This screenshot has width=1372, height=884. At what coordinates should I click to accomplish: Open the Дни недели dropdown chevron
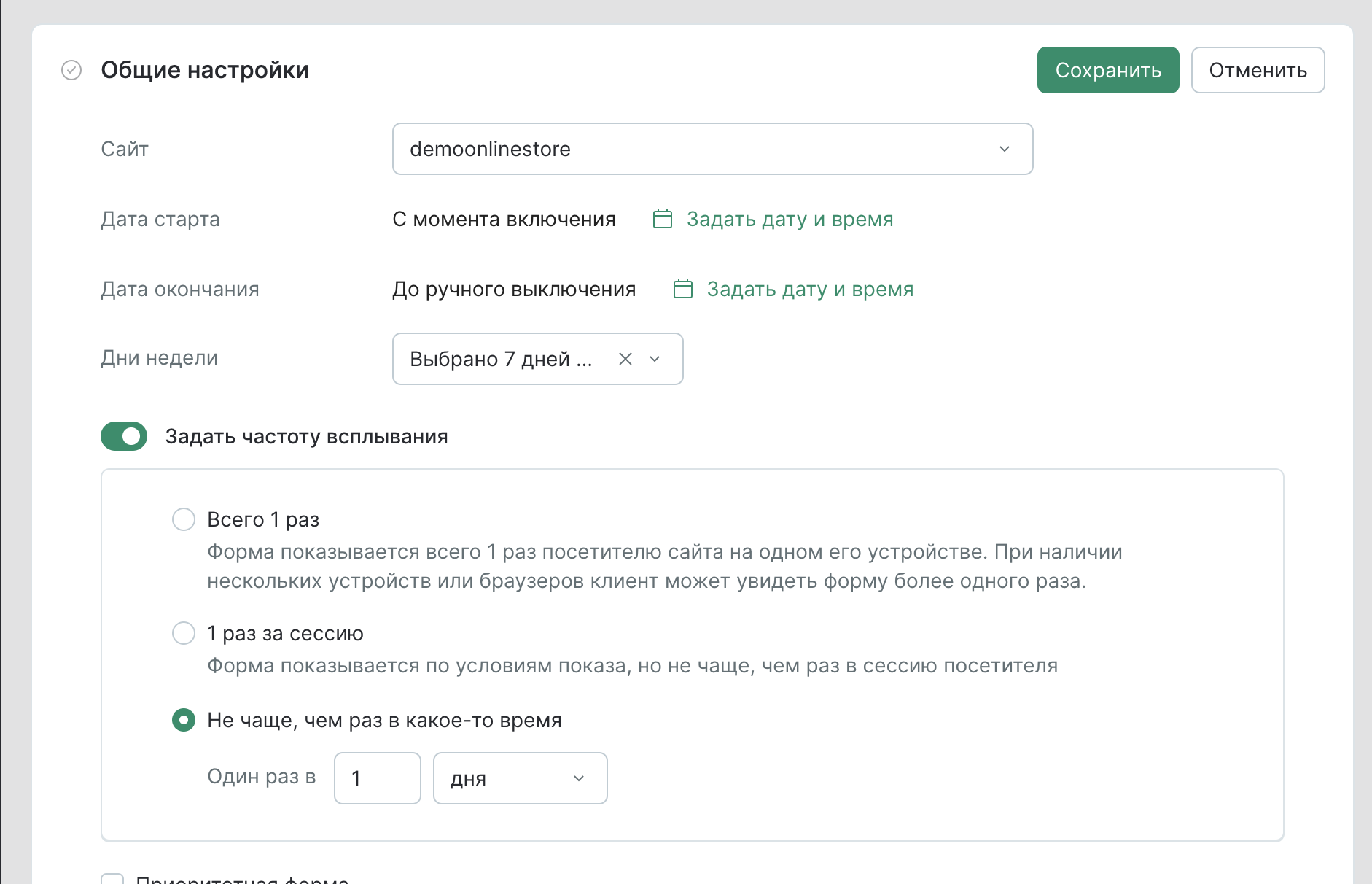655,359
